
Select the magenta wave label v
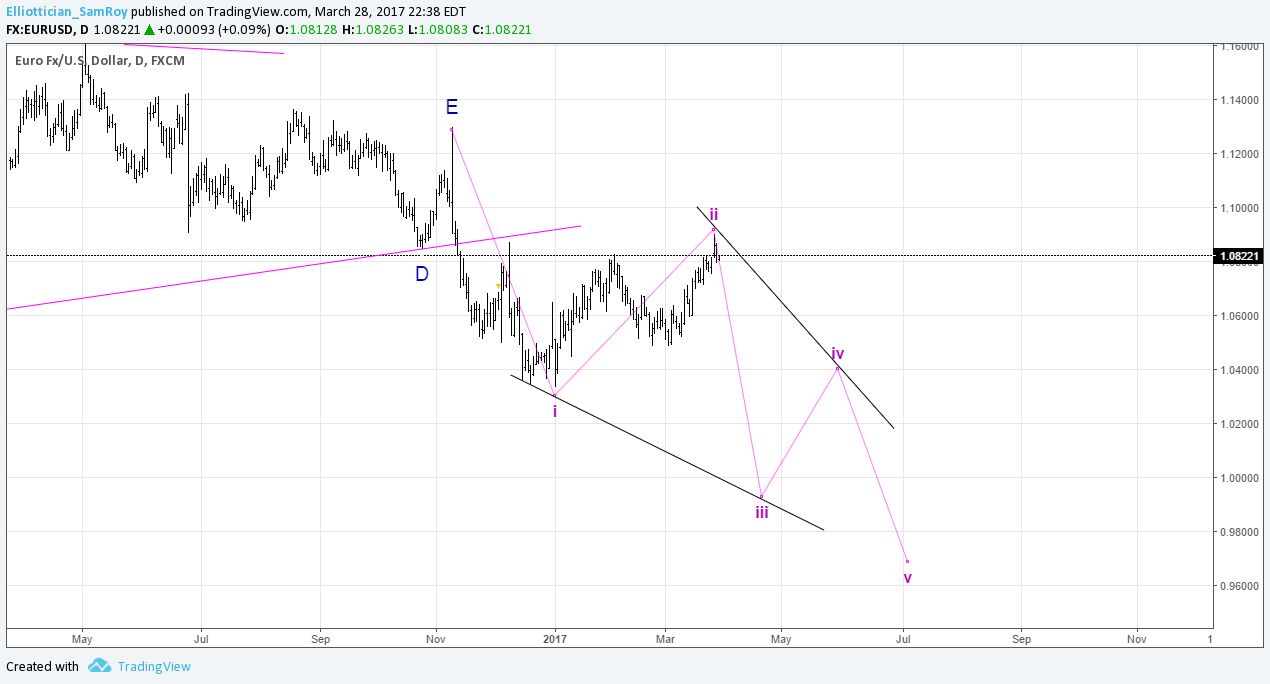tap(907, 578)
